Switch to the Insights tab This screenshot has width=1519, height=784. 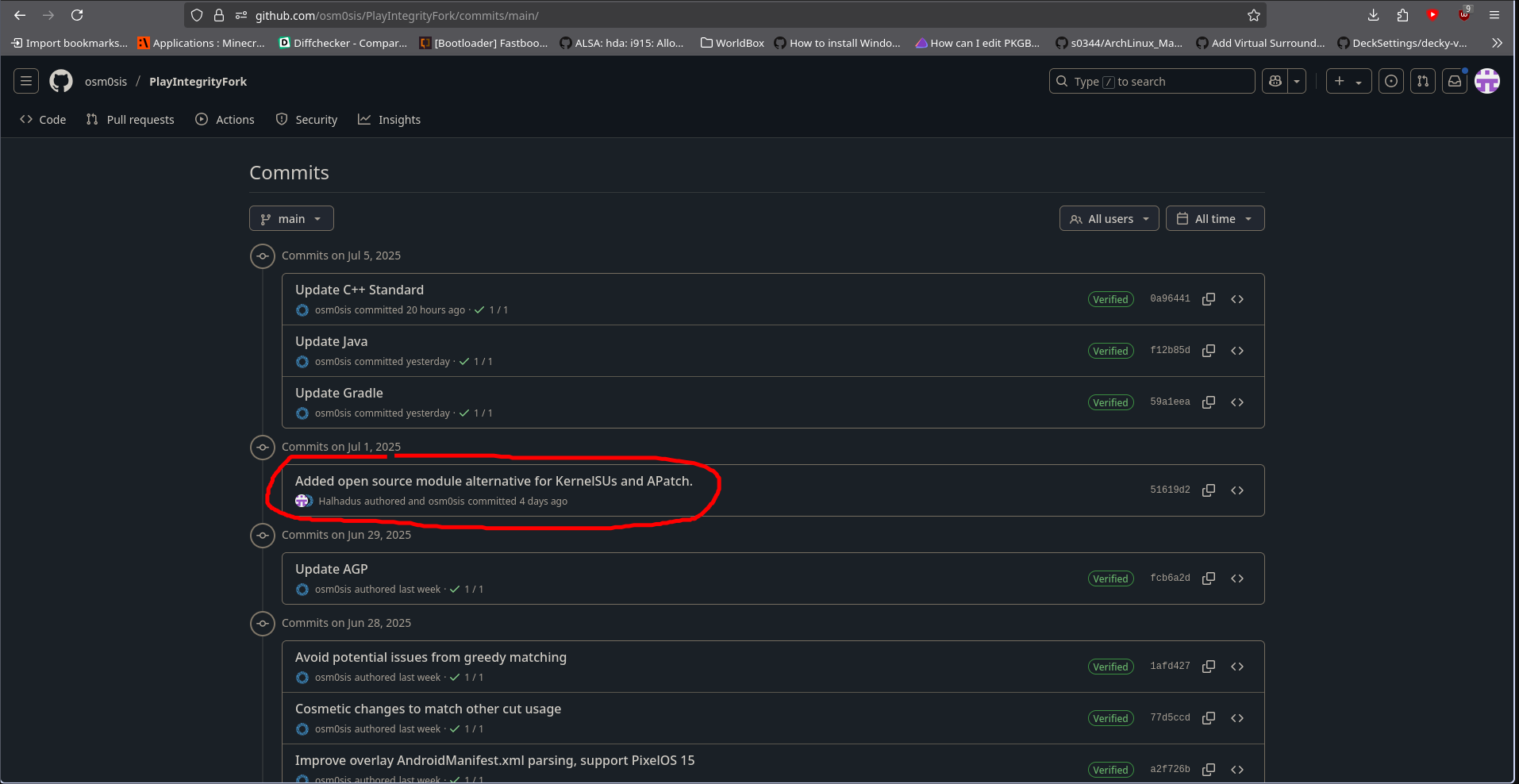pos(390,120)
